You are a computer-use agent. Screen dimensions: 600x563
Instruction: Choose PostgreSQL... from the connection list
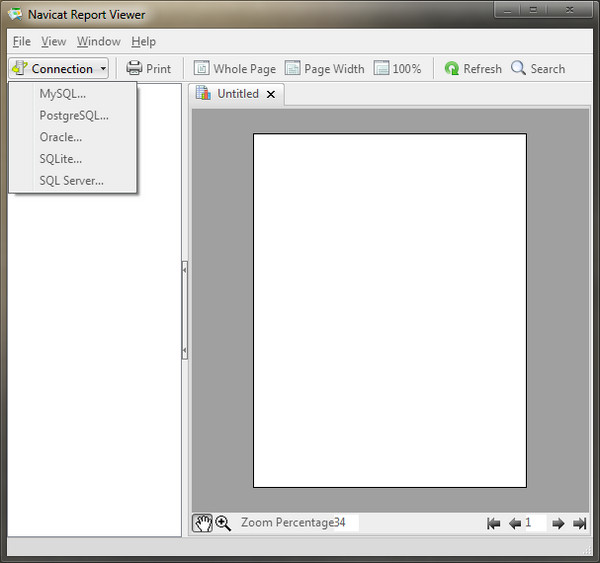click(74, 116)
